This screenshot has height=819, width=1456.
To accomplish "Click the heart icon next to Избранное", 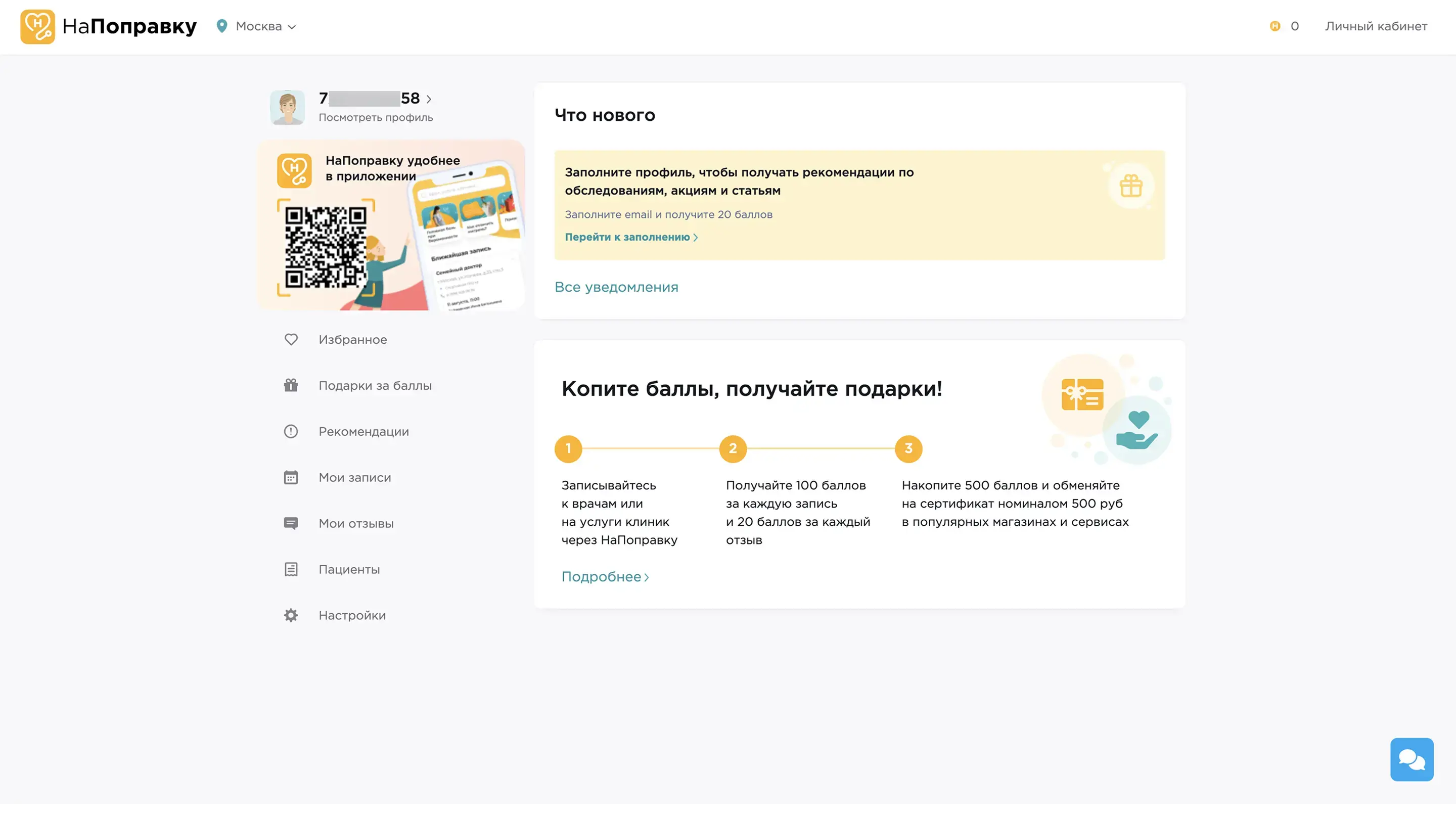I will tap(291, 340).
